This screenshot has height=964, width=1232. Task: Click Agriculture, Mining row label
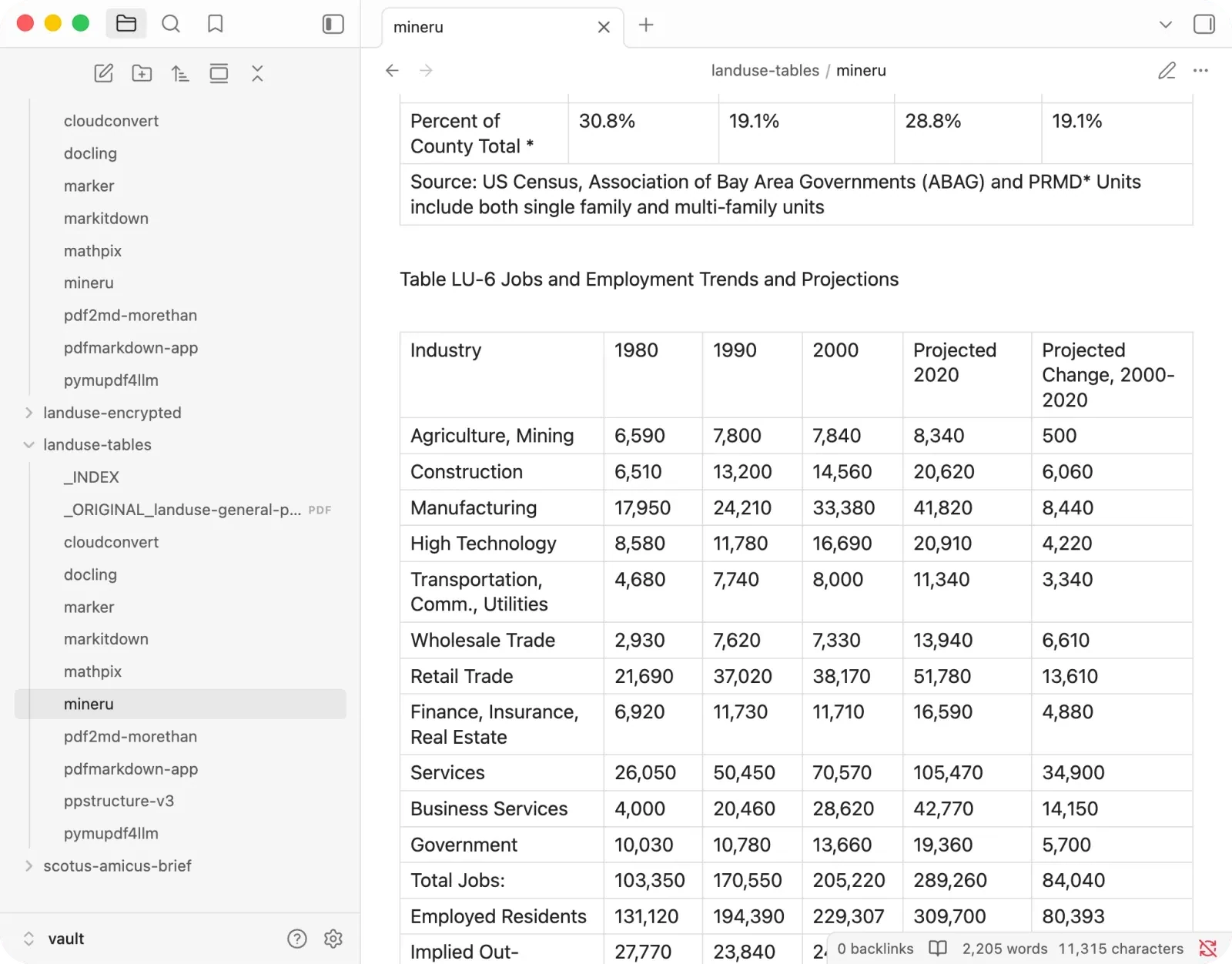(492, 436)
